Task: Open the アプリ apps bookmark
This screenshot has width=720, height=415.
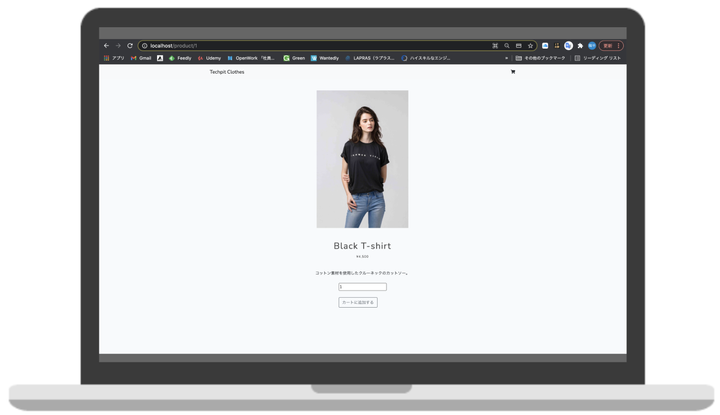Action: (114, 58)
